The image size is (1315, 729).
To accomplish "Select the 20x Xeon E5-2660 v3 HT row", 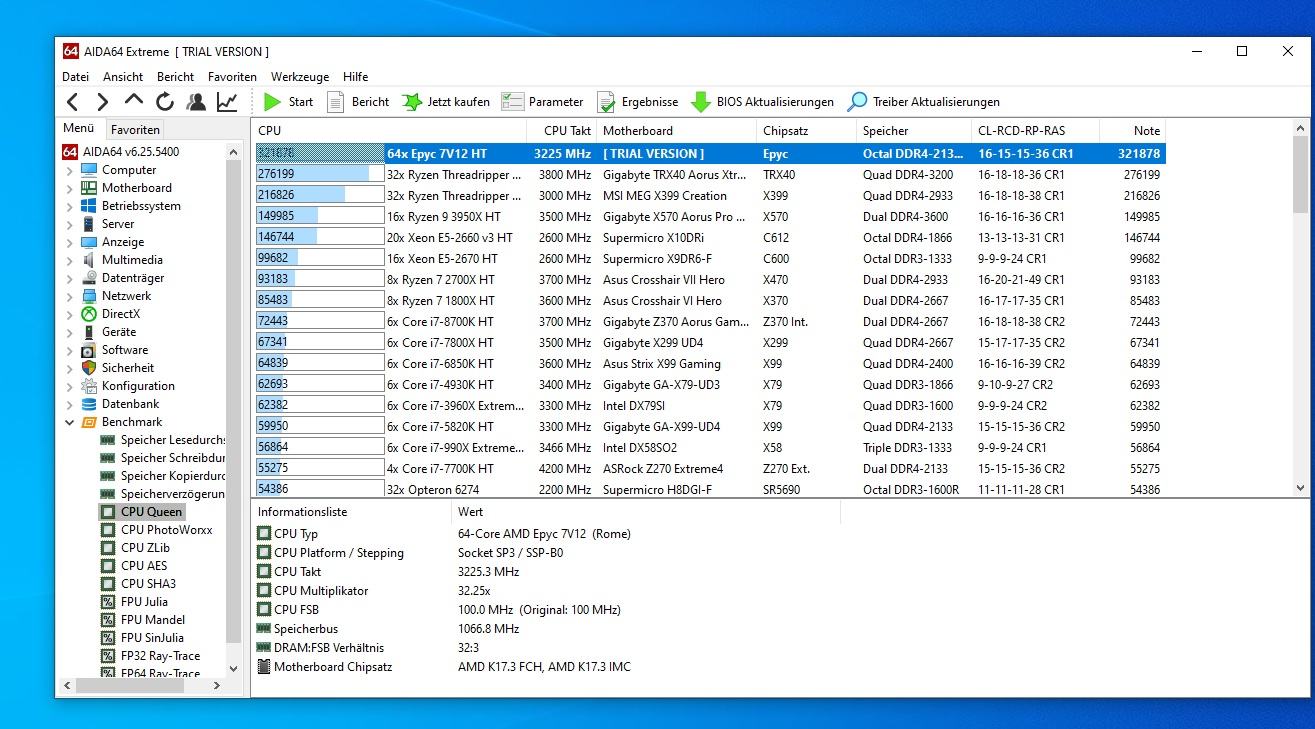I will pyautogui.click(x=710, y=238).
